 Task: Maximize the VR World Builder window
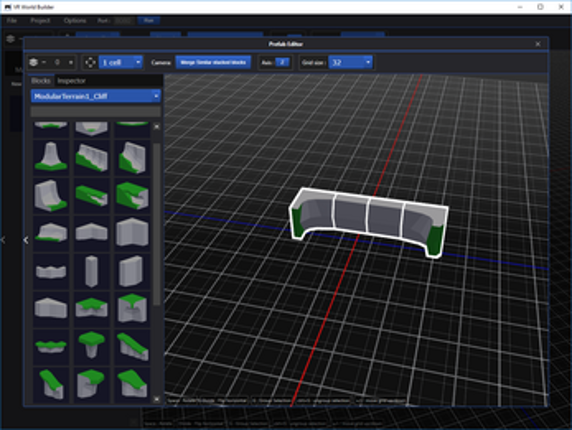pos(540,7)
